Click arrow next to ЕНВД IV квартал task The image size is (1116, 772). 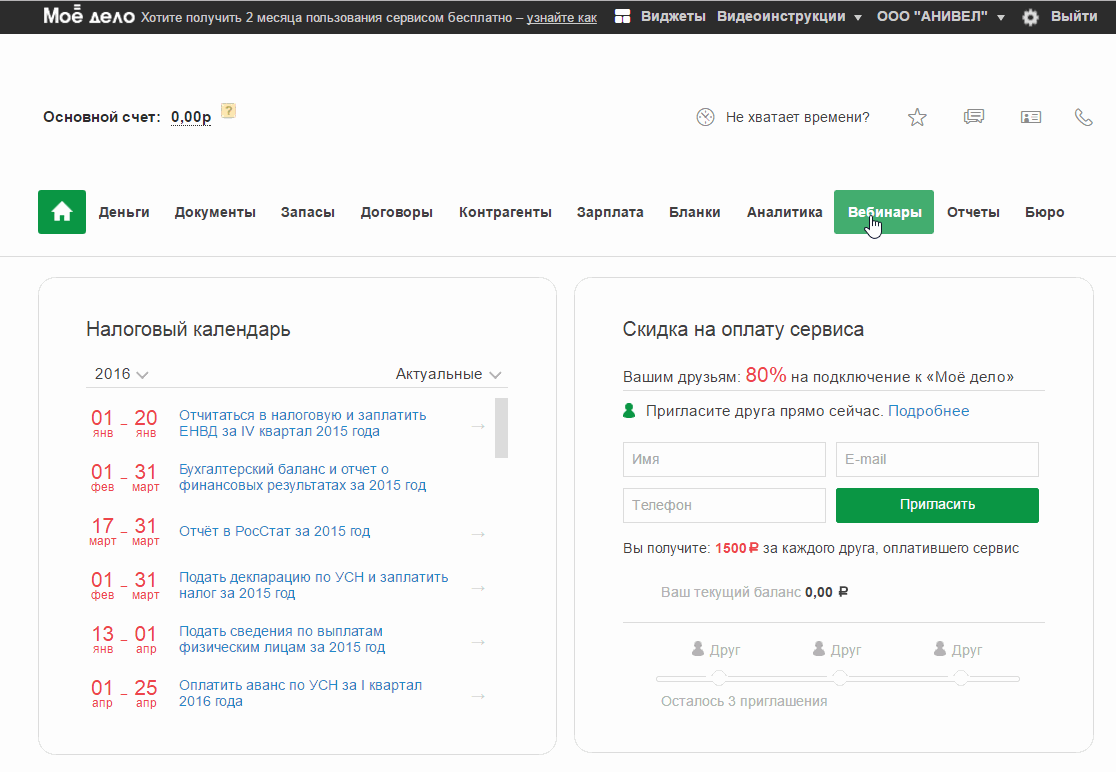(x=478, y=426)
